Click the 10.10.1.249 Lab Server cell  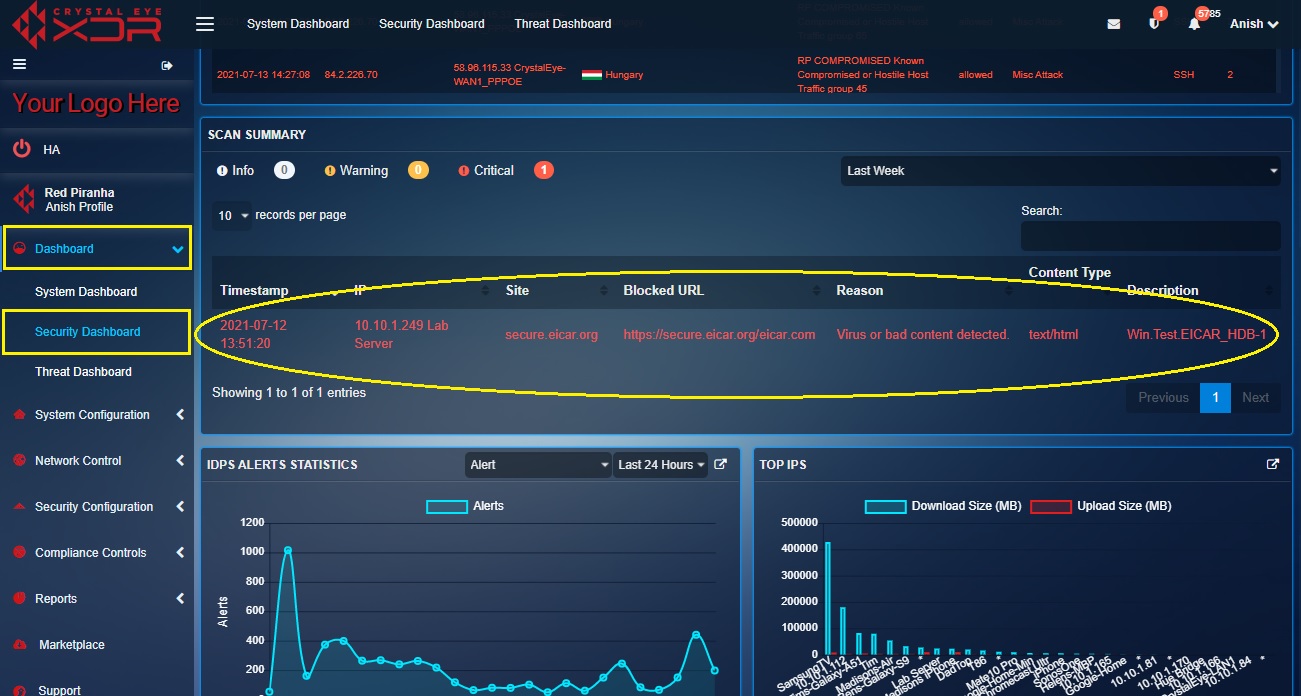pos(402,335)
